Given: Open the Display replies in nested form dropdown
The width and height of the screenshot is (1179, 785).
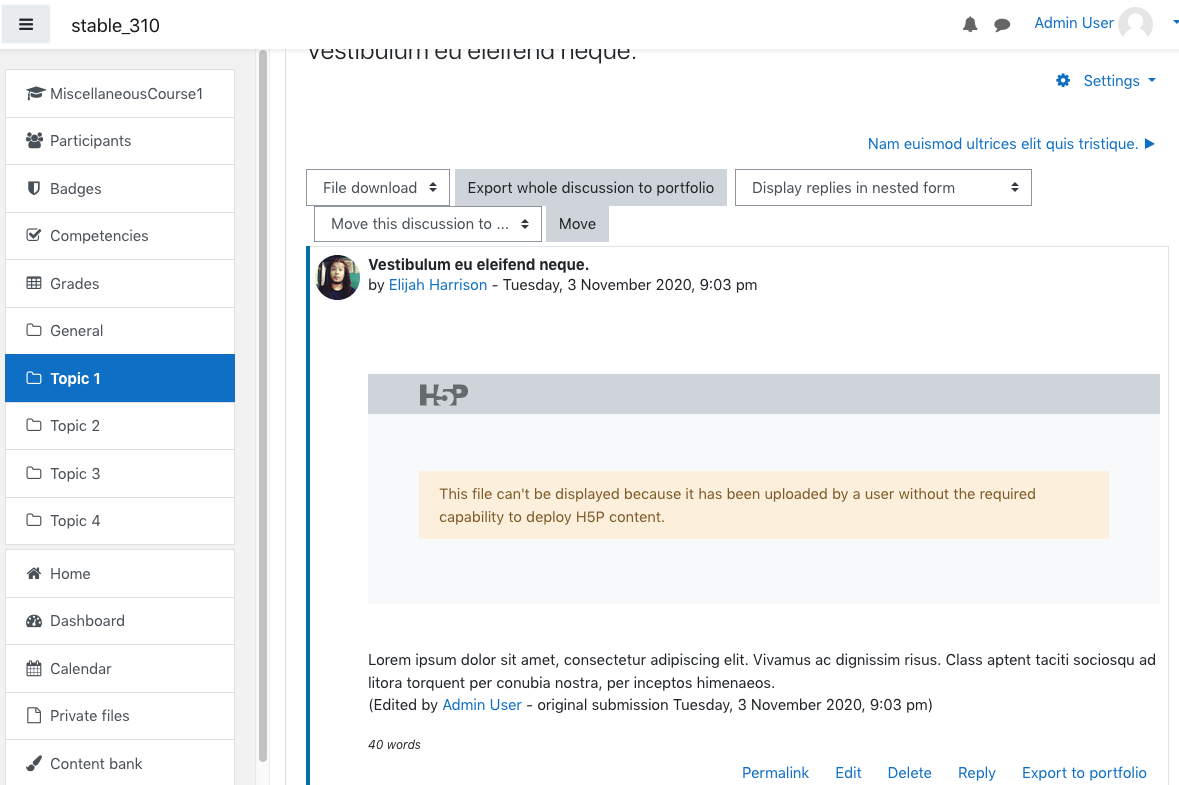Looking at the screenshot, I should point(883,188).
